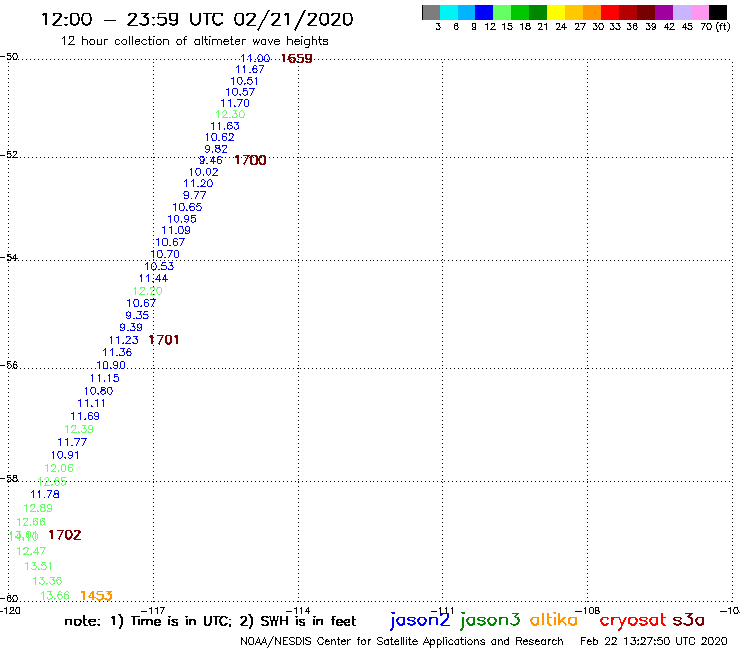Click the wave height value 11.70
740x650 pixels.
coord(235,103)
